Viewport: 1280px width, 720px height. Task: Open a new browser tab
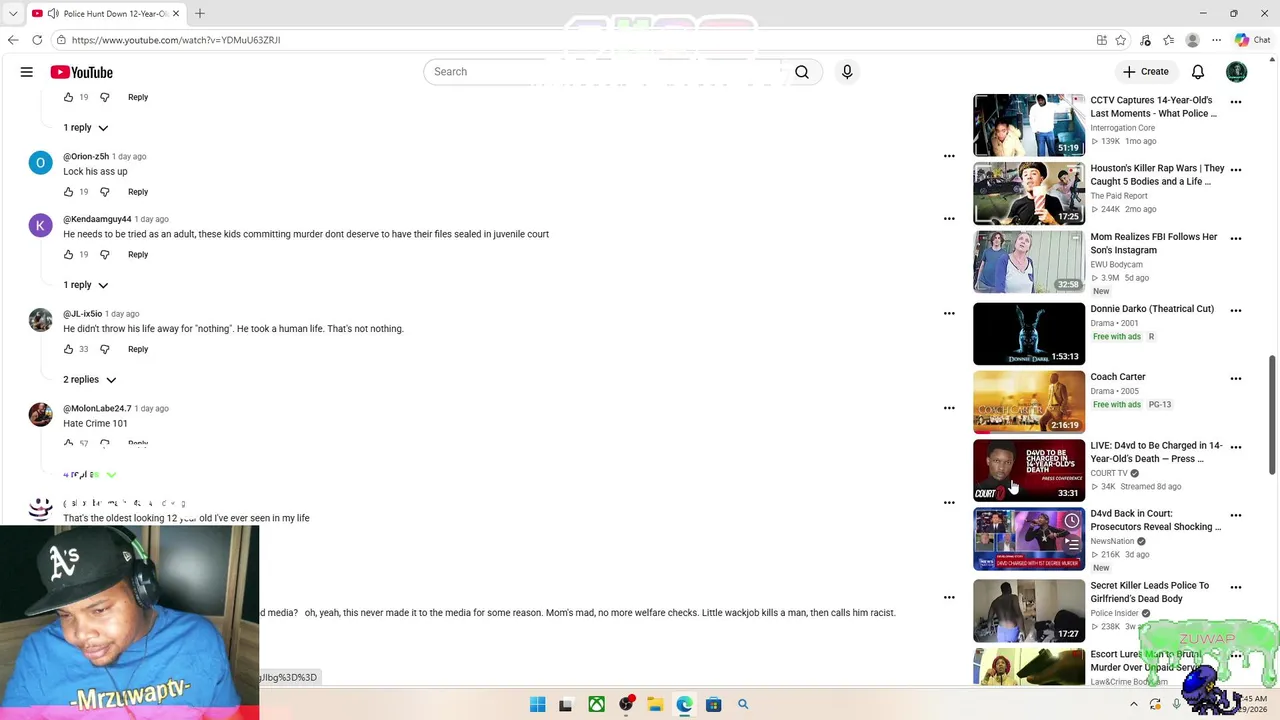tap(200, 13)
